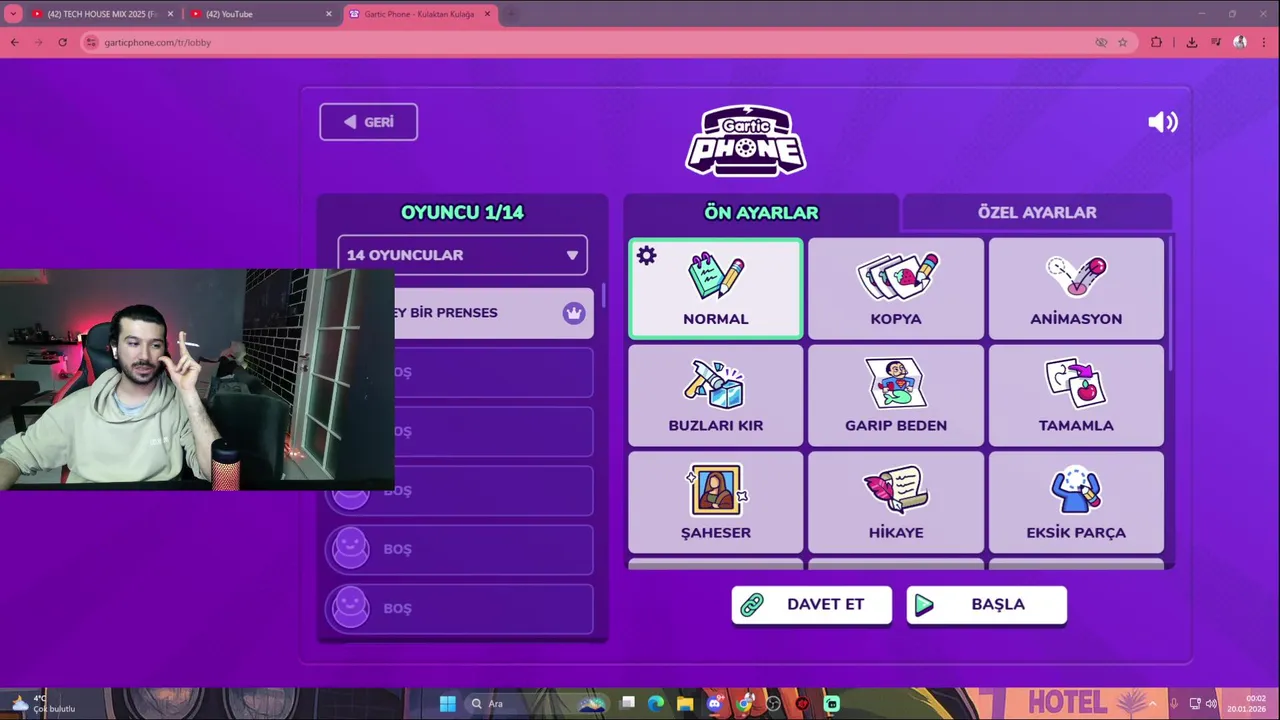Screen dimensions: 1280x720
Task: Choose the Garip Beden mode
Action: (x=896, y=396)
